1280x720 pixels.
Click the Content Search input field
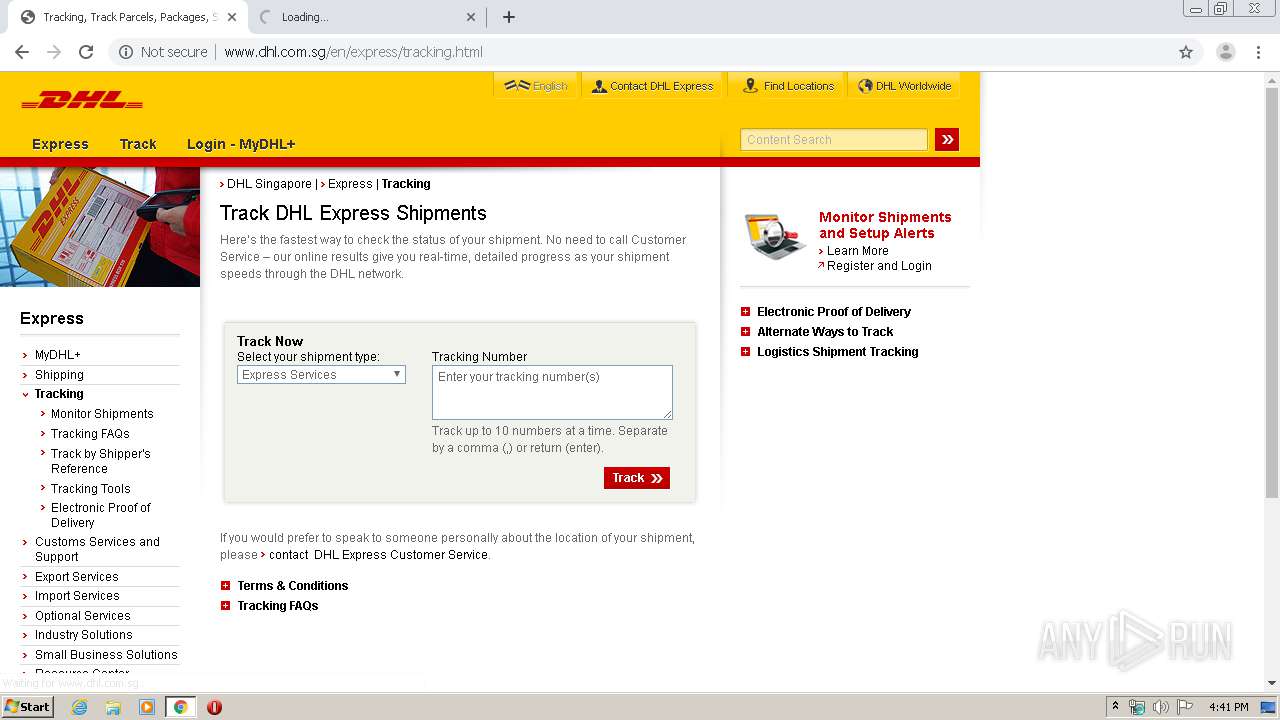[x=834, y=140]
